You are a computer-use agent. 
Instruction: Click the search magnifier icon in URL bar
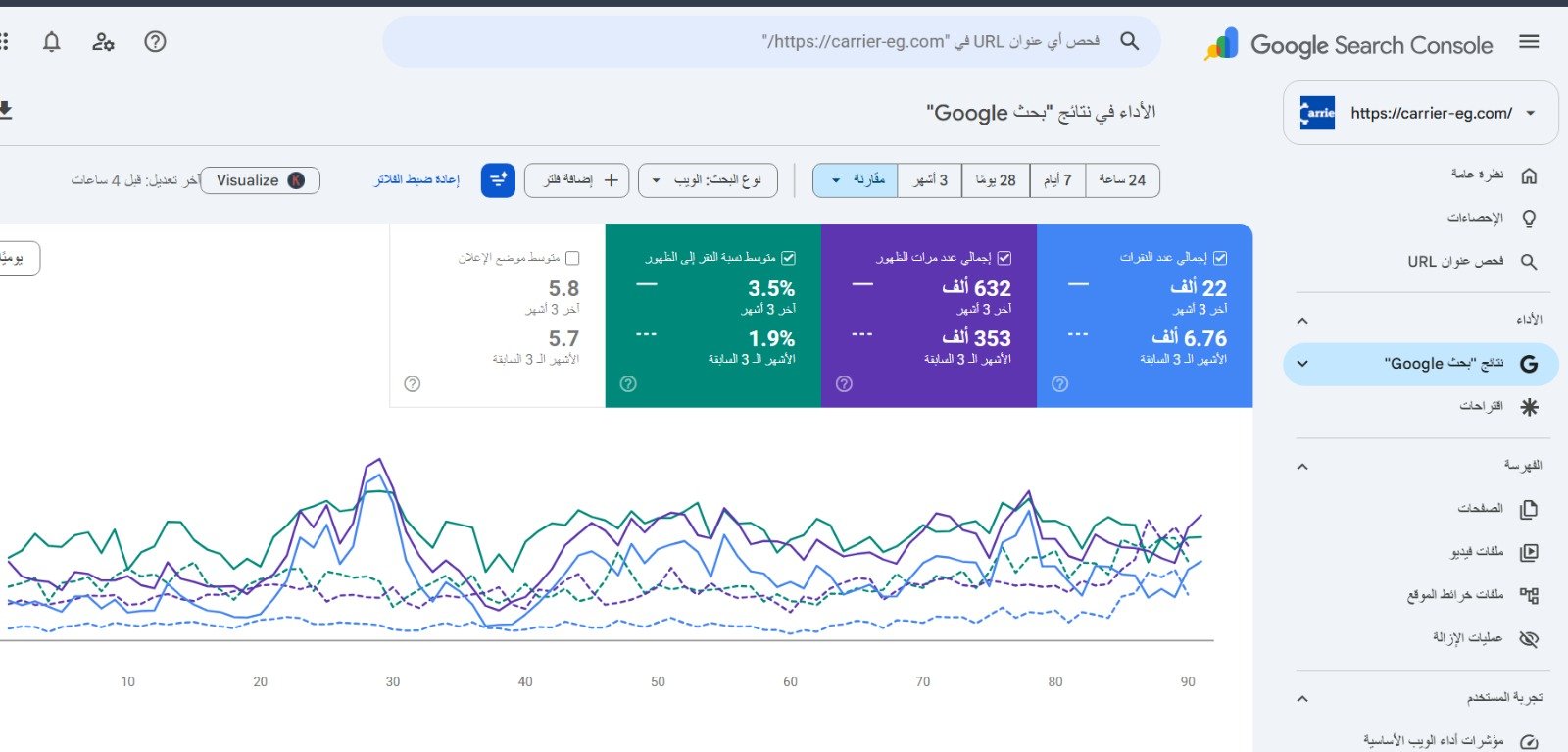click(1129, 41)
